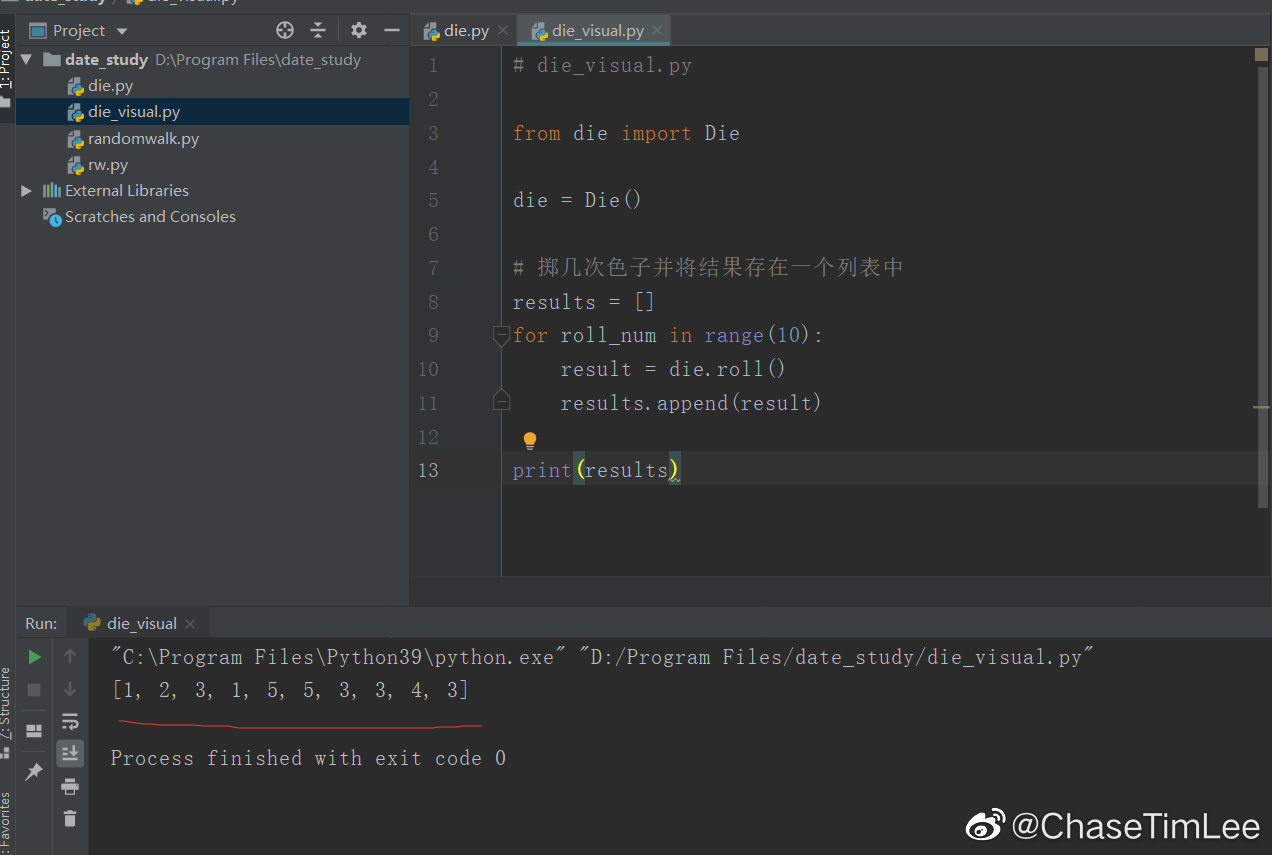Select rw.py in project tree

(108, 165)
